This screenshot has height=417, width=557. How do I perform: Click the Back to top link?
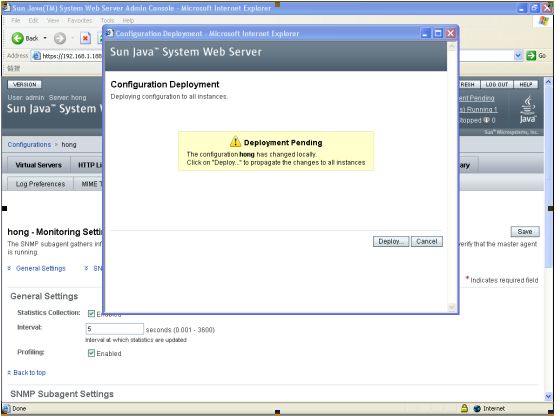pyautogui.click(x=29, y=373)
